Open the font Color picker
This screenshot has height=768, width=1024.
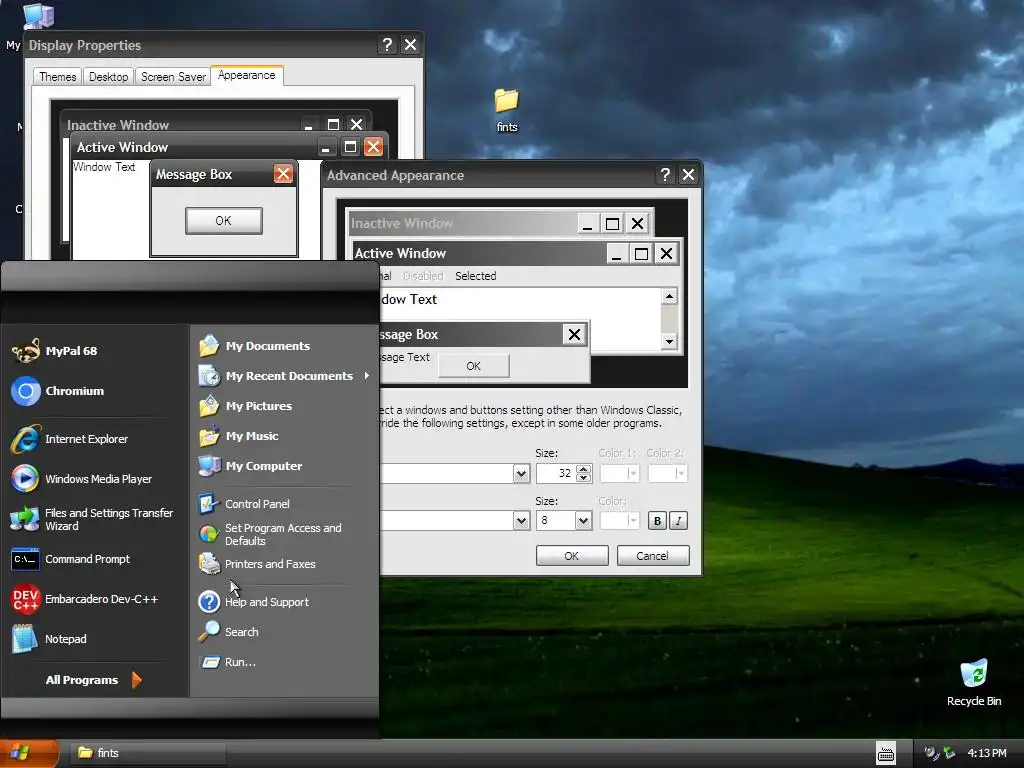[x=619, y=520]
